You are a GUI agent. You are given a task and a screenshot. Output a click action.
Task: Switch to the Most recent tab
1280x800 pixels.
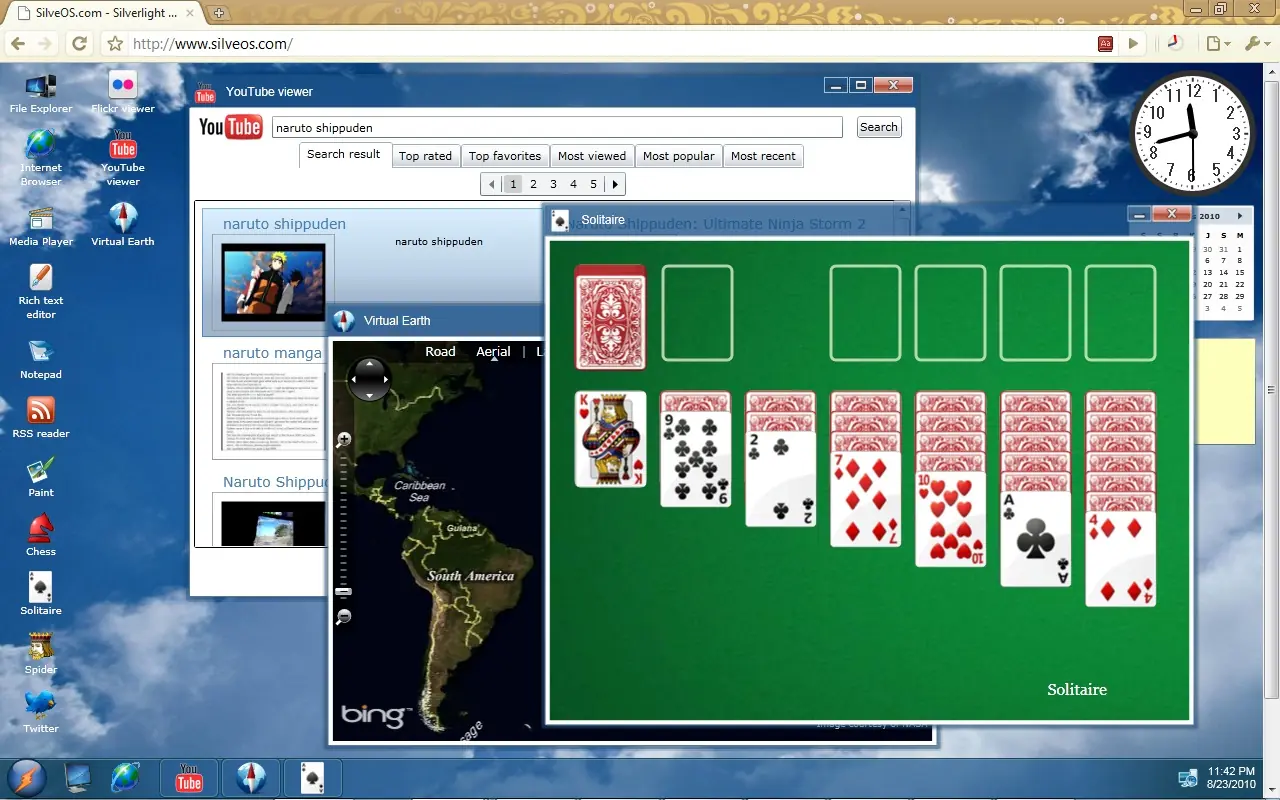pos(763,156)
